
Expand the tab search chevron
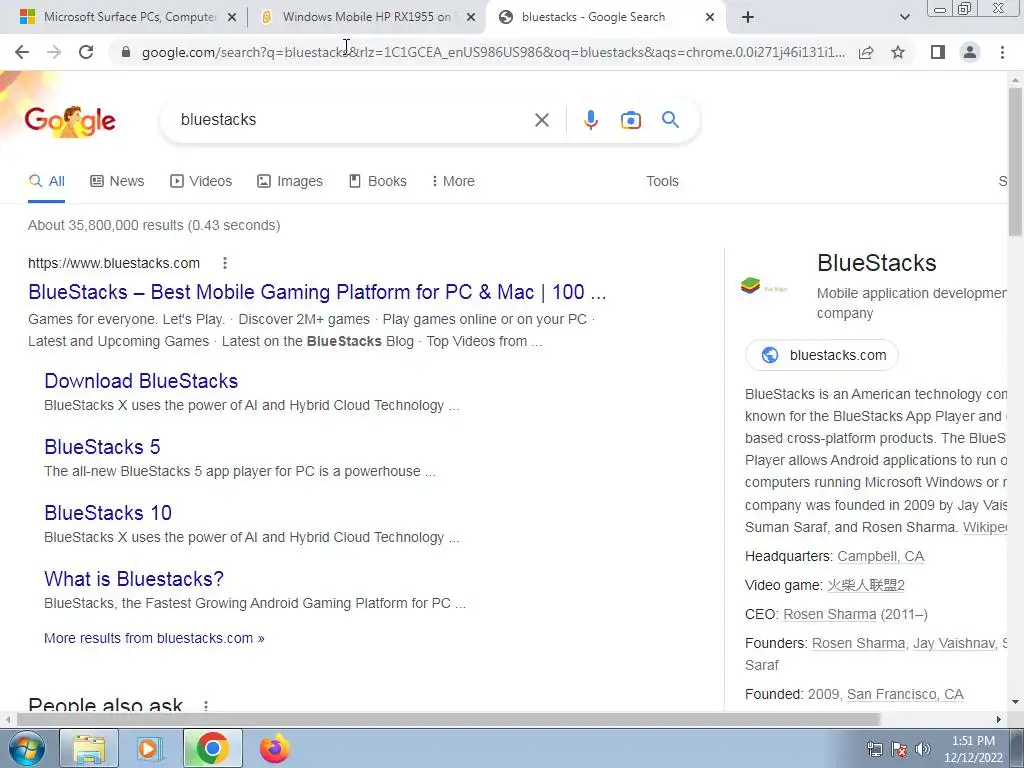(904, 18)
